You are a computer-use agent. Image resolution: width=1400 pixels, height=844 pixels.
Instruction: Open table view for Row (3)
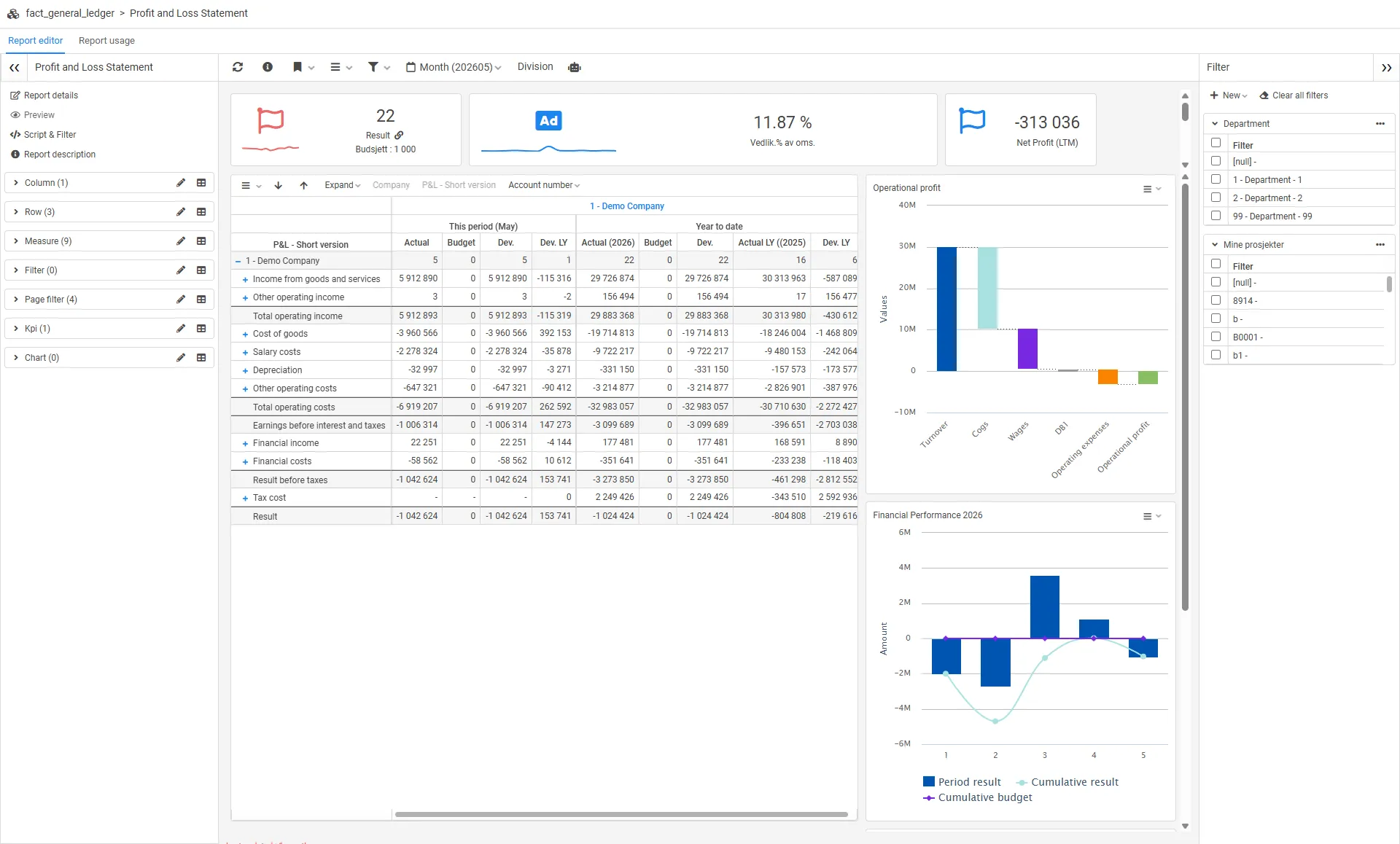[201, 212]
